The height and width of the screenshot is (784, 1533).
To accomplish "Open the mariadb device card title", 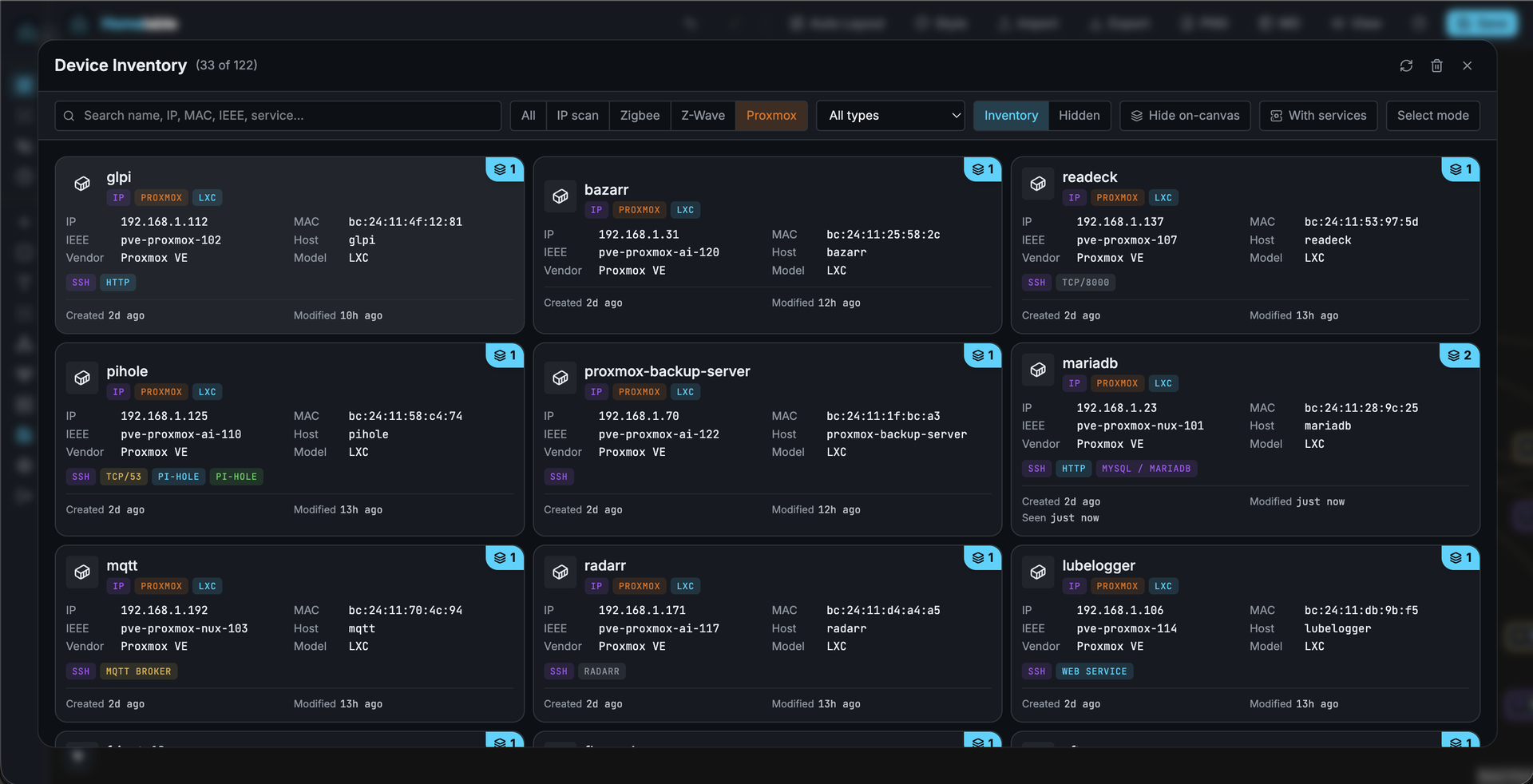I will [x=1090, y=363].
